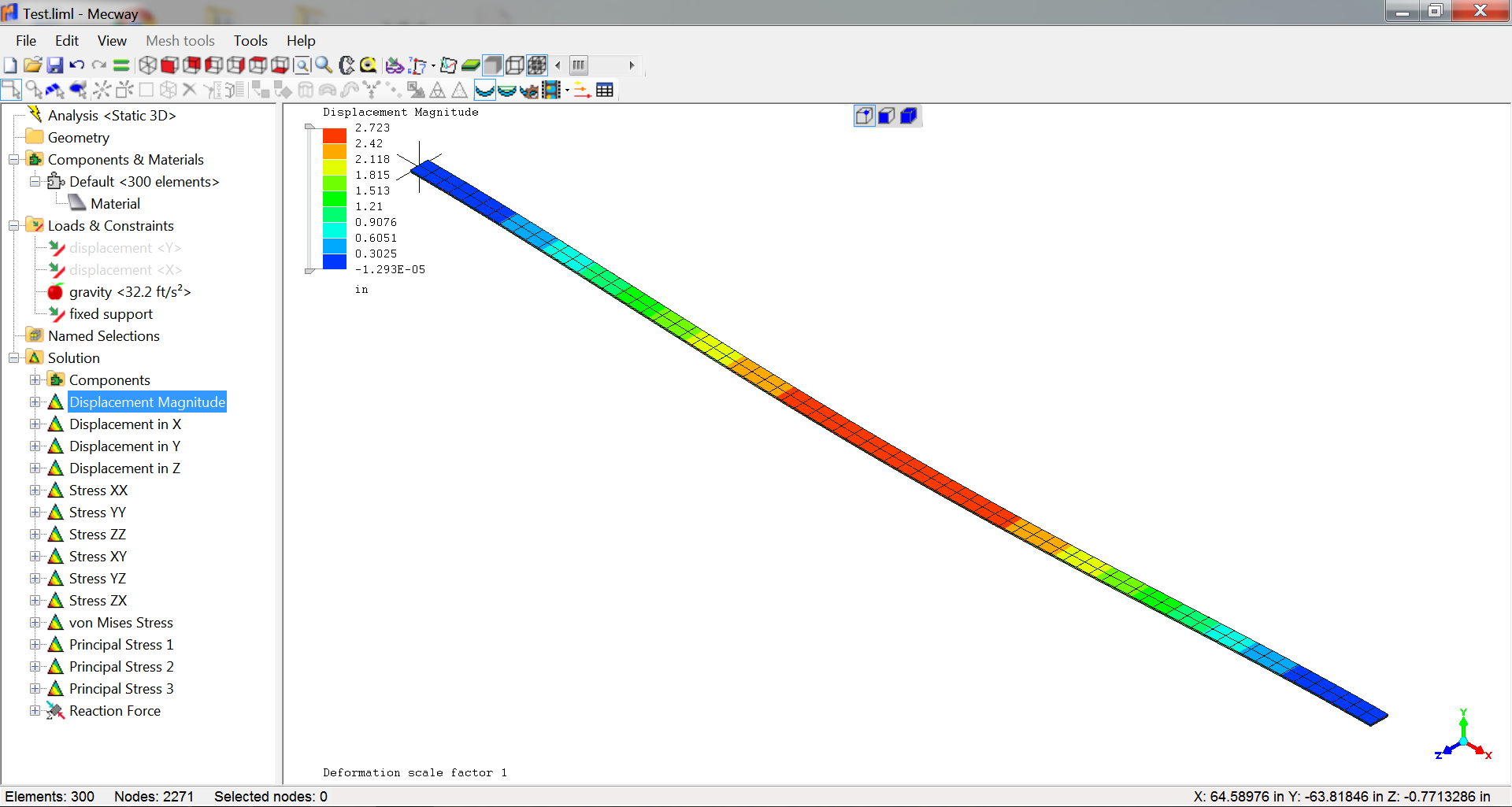Select the fixed support constraint
Viewport: 1512px width, 807px height.
[x=111, y=314]
